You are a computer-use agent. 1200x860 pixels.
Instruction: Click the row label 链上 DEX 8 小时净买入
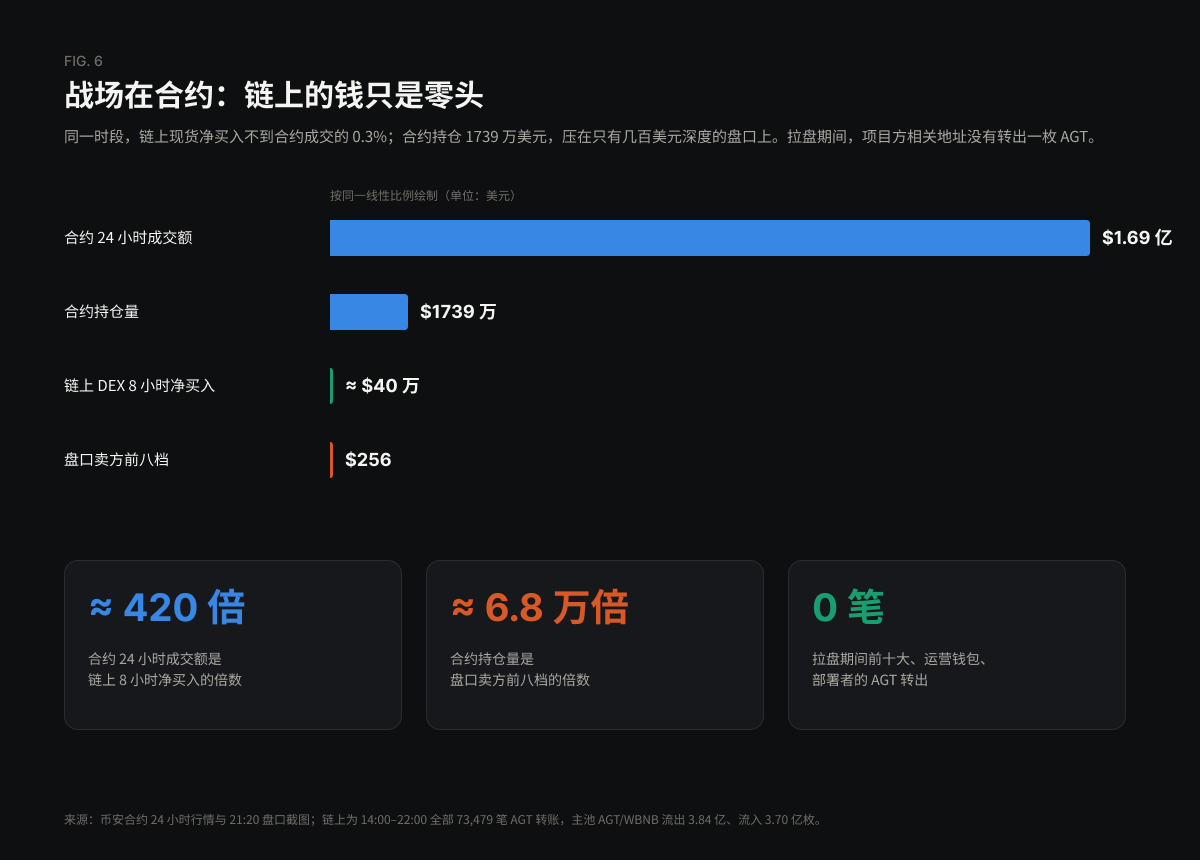click(140, 386)
